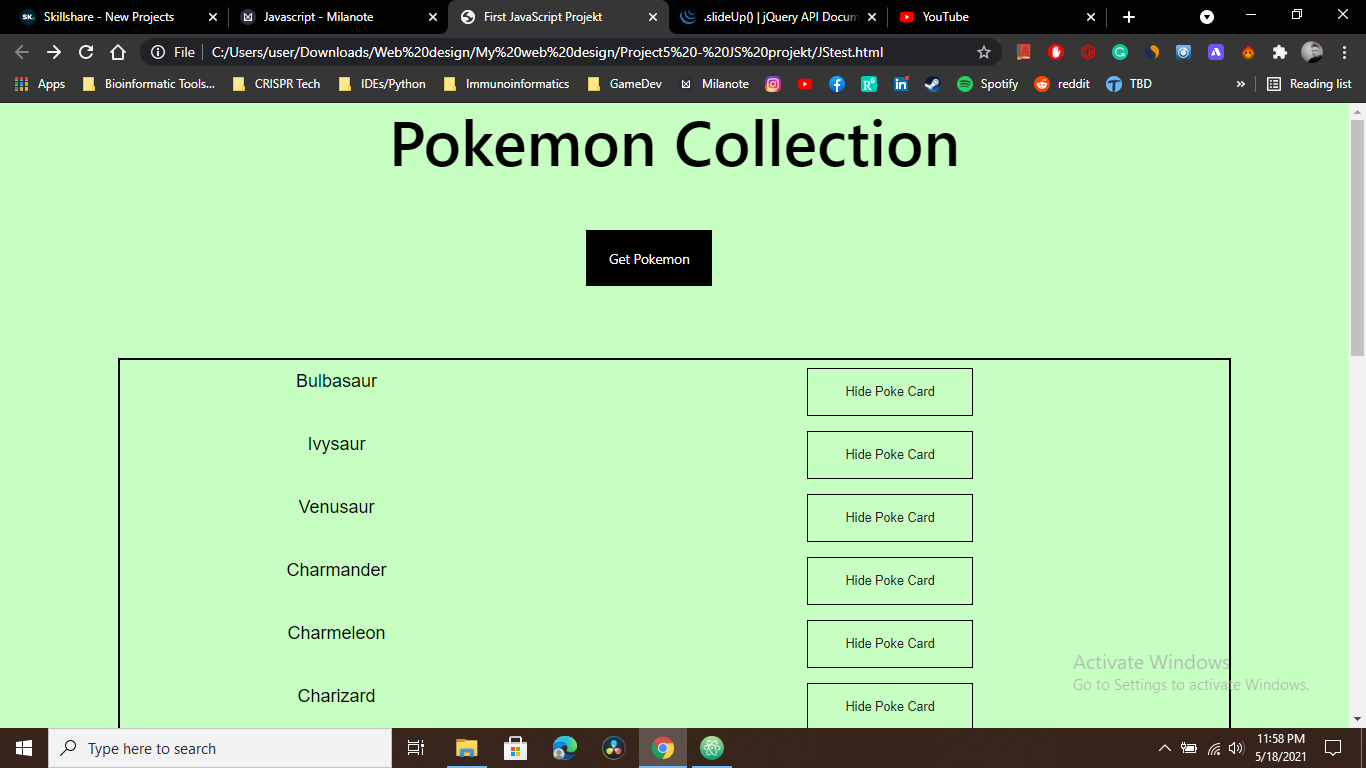
Task: Open the Atom editor from the taskbar
Action: [x=712, y=748]
